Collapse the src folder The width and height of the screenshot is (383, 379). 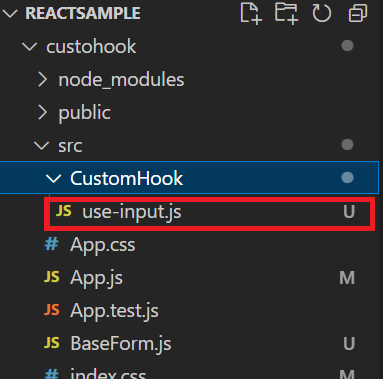(x=42, y=146)
